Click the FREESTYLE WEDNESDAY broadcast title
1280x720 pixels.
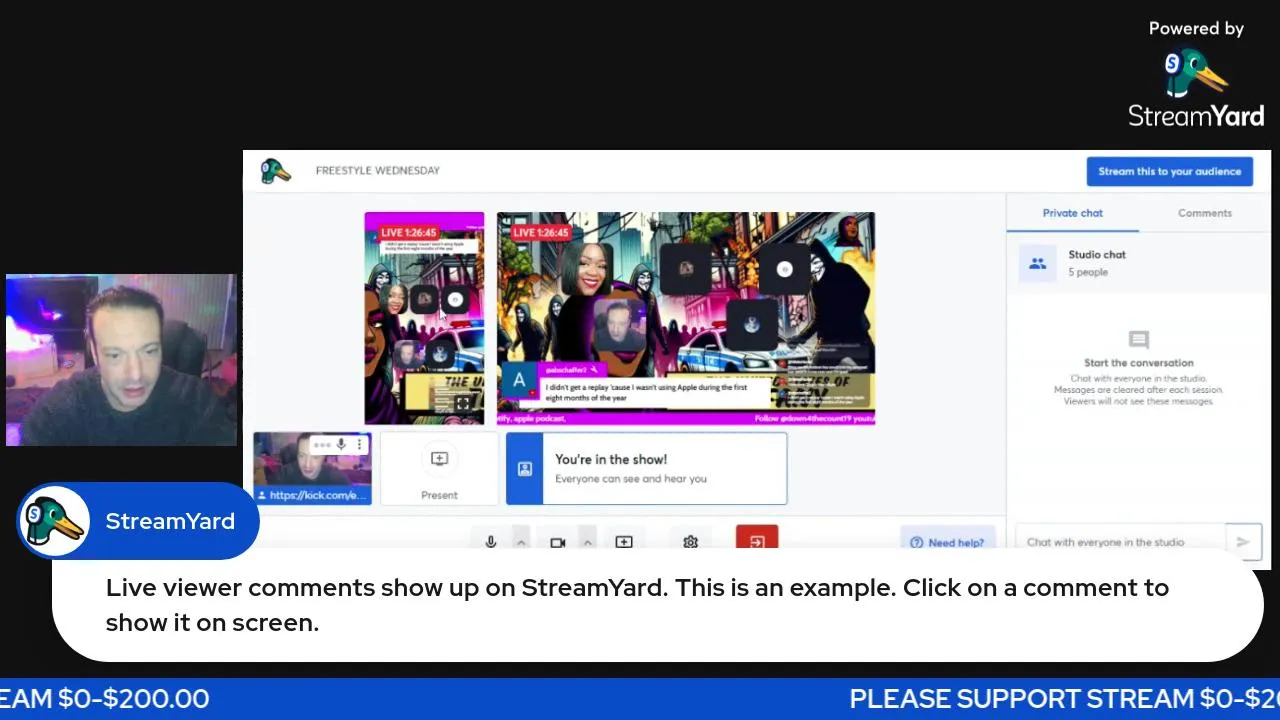click(377, 171)
